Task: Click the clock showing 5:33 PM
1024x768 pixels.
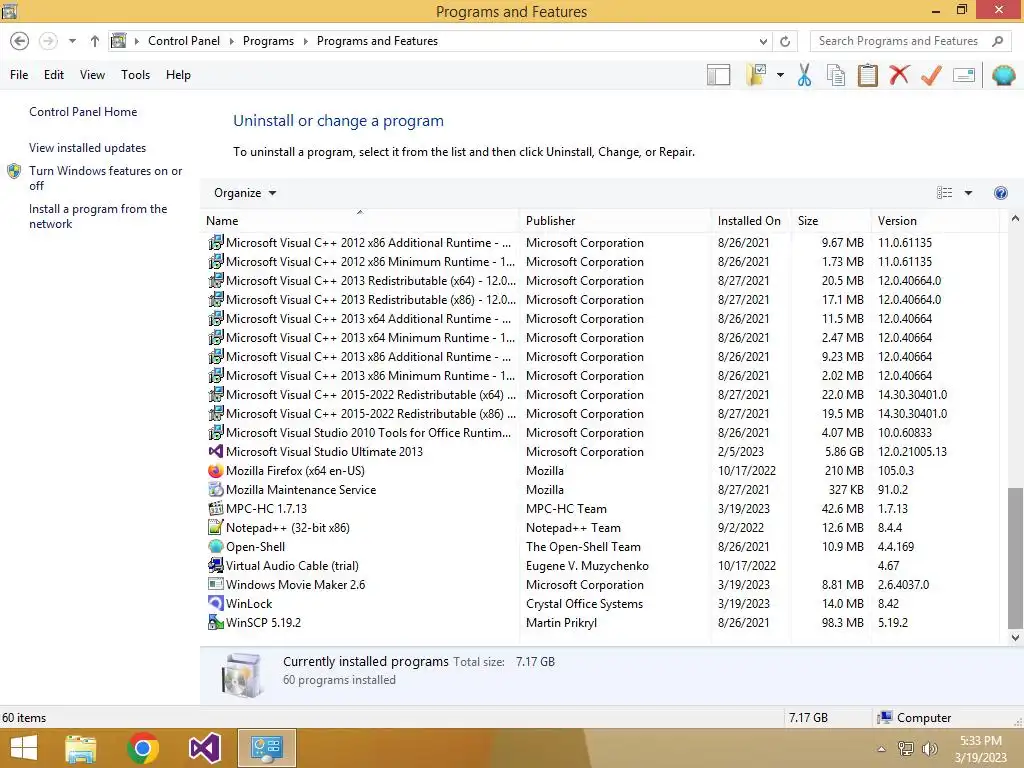Action: tap(980, 741)
